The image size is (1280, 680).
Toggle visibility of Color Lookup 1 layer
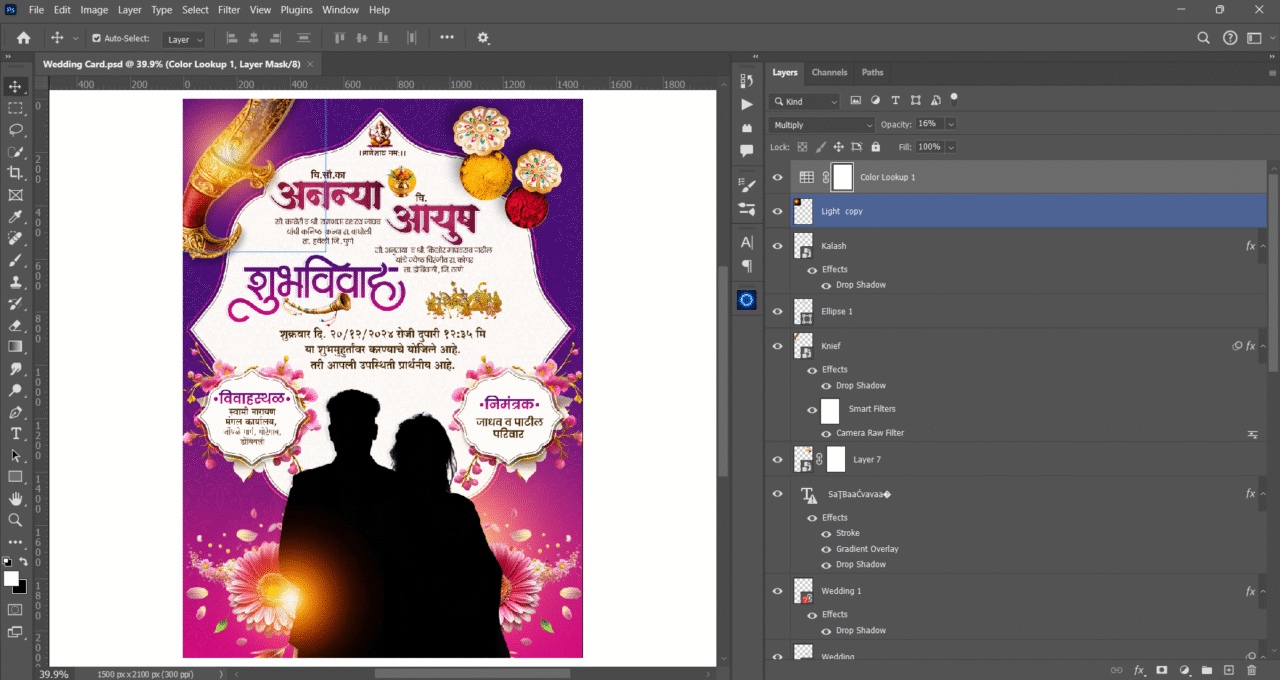[777, 177]
